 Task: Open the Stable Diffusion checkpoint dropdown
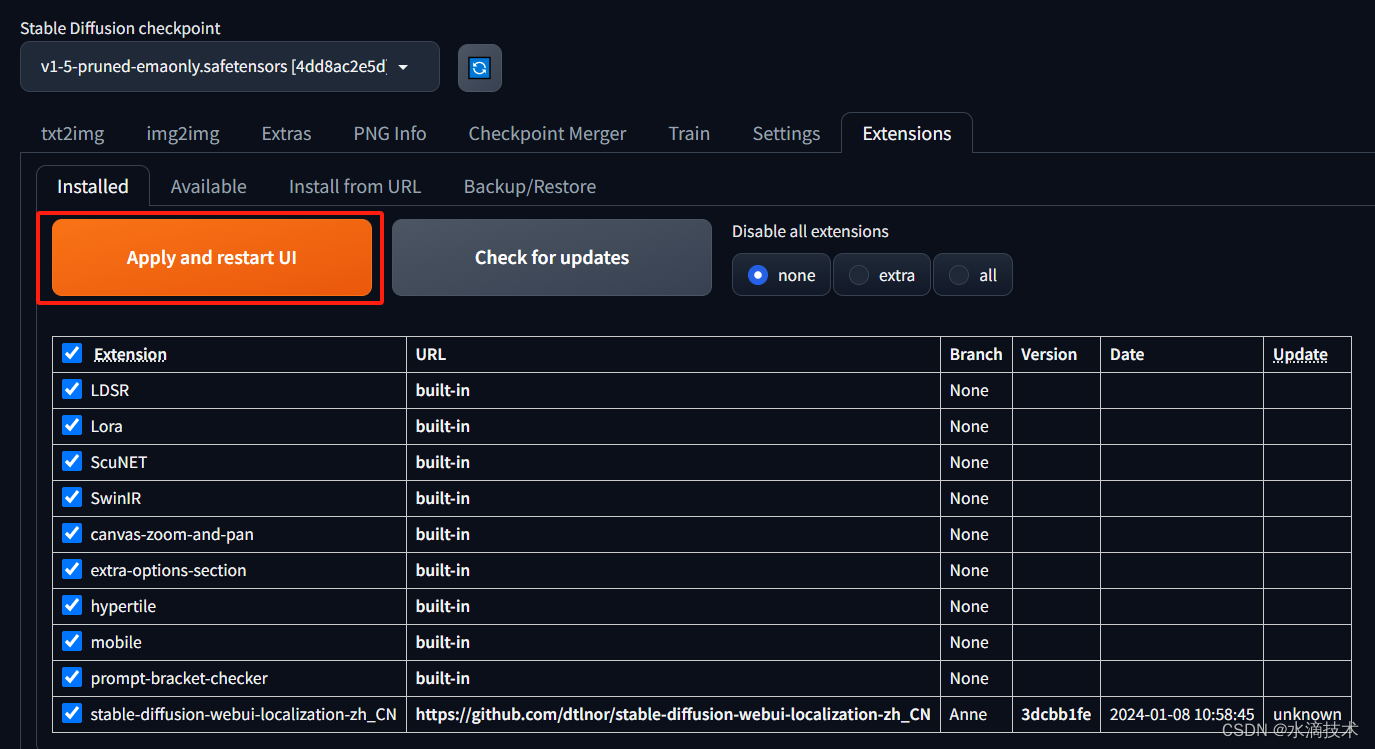tap(229, 67)
